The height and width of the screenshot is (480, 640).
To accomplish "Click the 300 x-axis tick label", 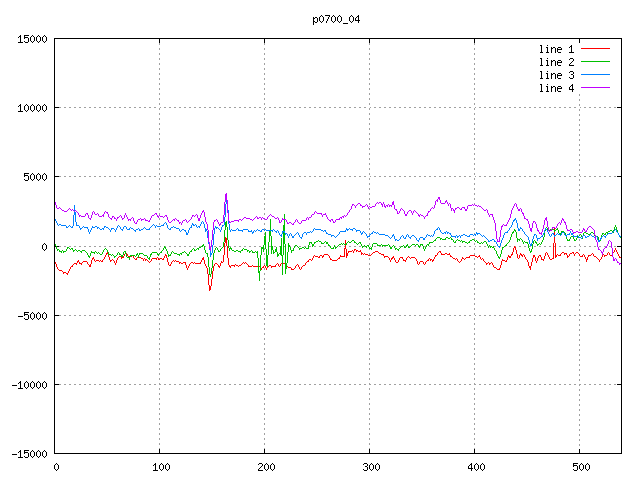I will point(370,466).
